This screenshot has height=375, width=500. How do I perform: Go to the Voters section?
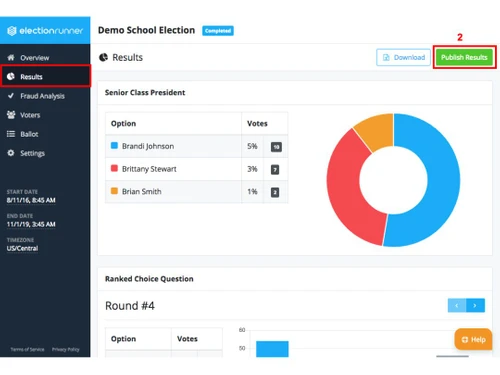pyautogui.click(x=45, y=115)
